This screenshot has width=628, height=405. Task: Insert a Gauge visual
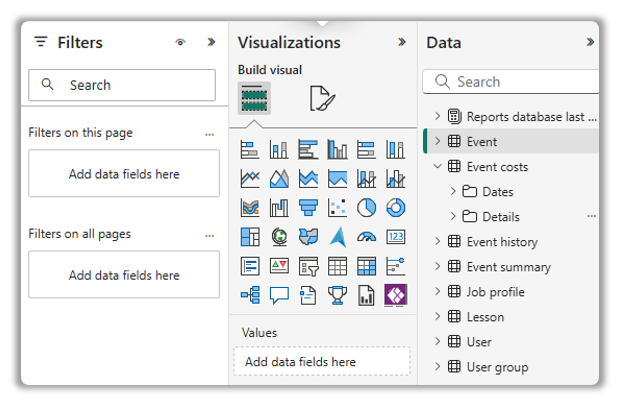pyautogui.click(x=366, y=237)
